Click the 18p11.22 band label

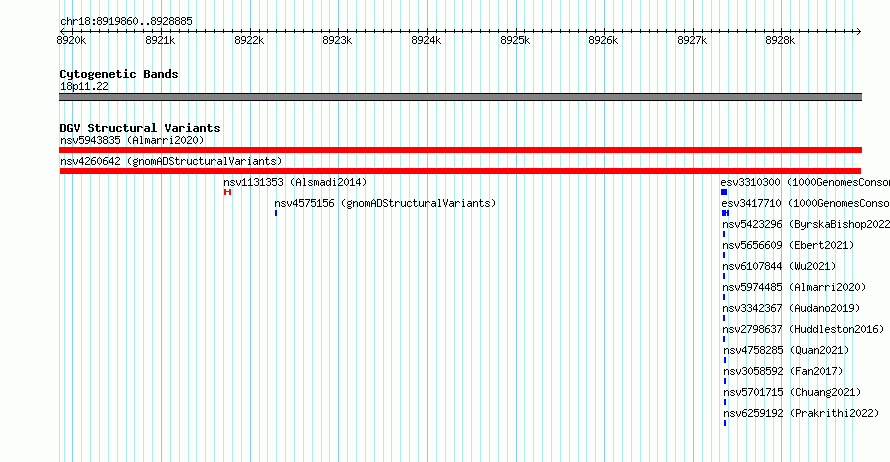click(84, 86)
